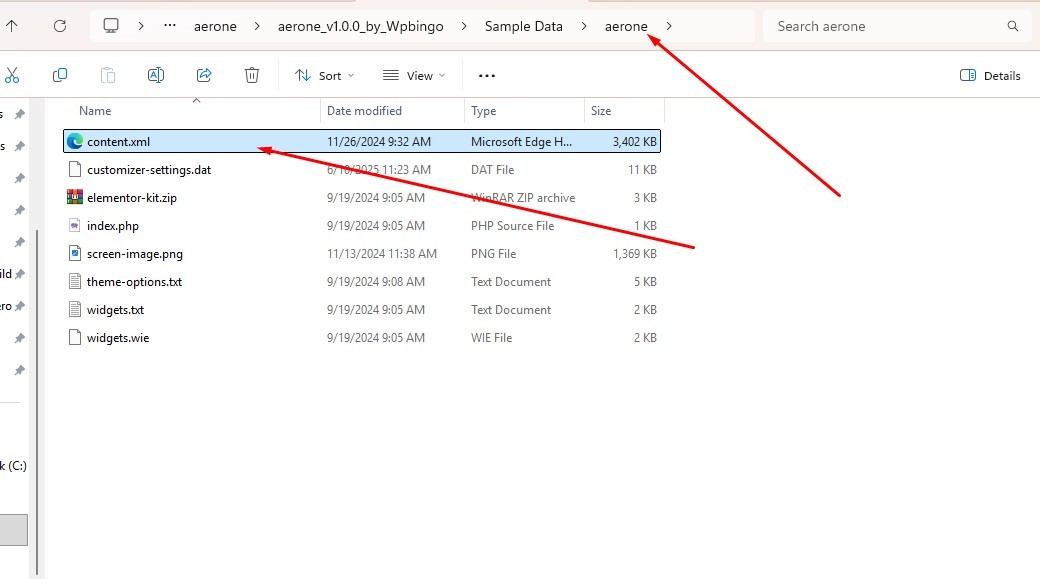The width and height of the screenshot is (1040, 579).
Task: Click the Edge icon beside content.xml
Action: (x=75, y=141)
